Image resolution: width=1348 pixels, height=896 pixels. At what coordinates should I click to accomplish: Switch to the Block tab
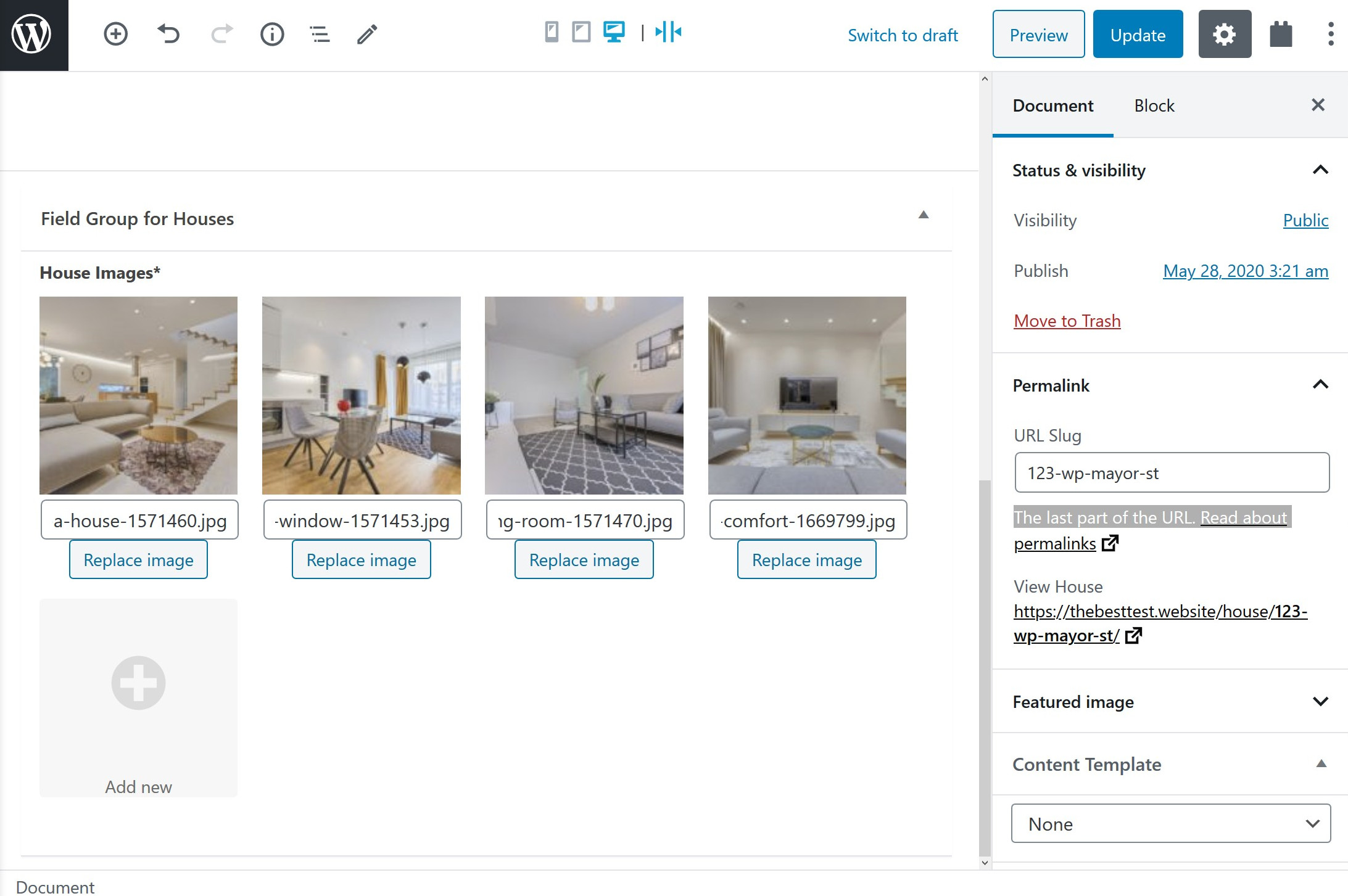(1154, 105)
